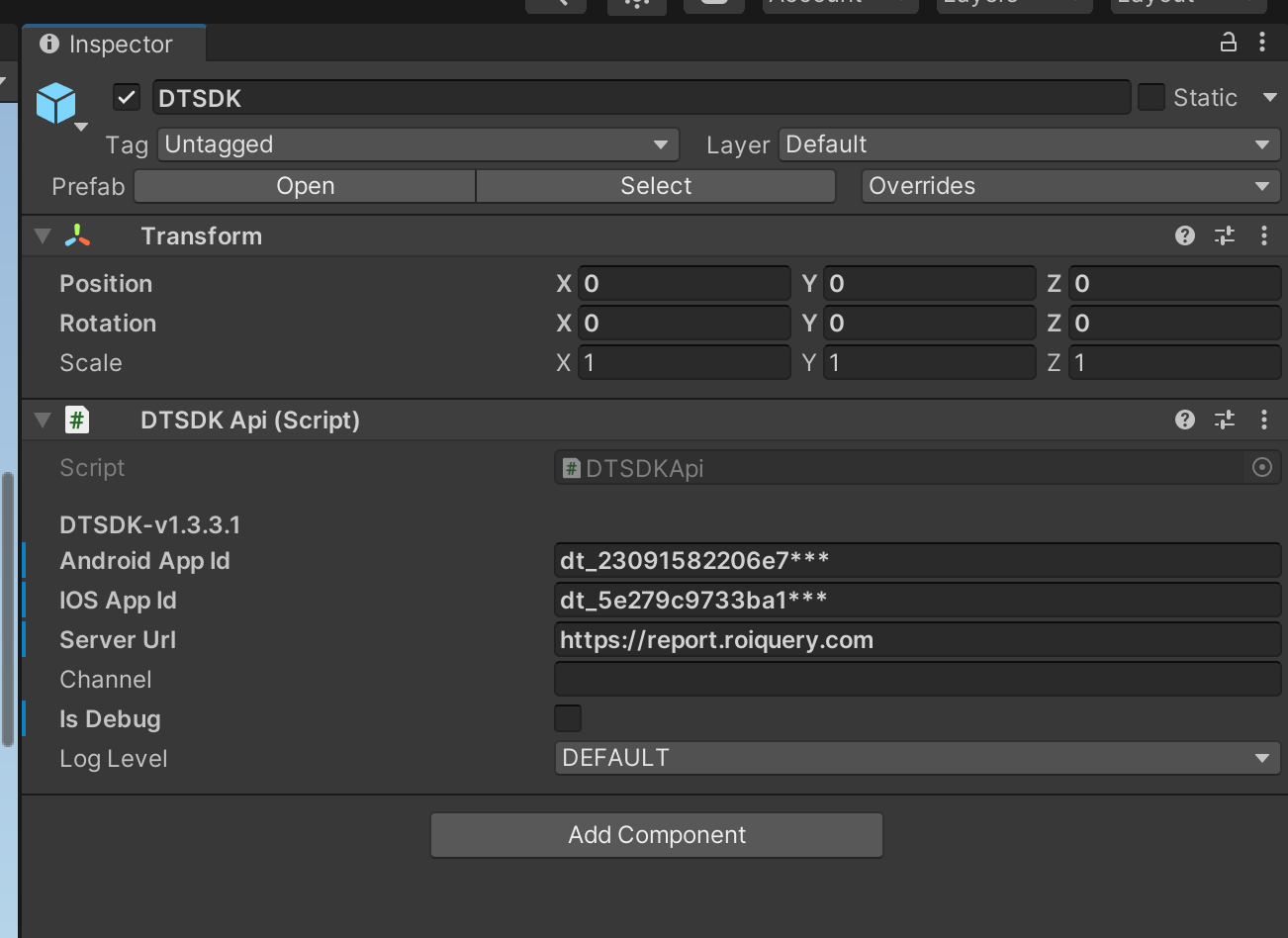
Task: Open the Static flags dropdown arrow
Action: pos(1270,97)
